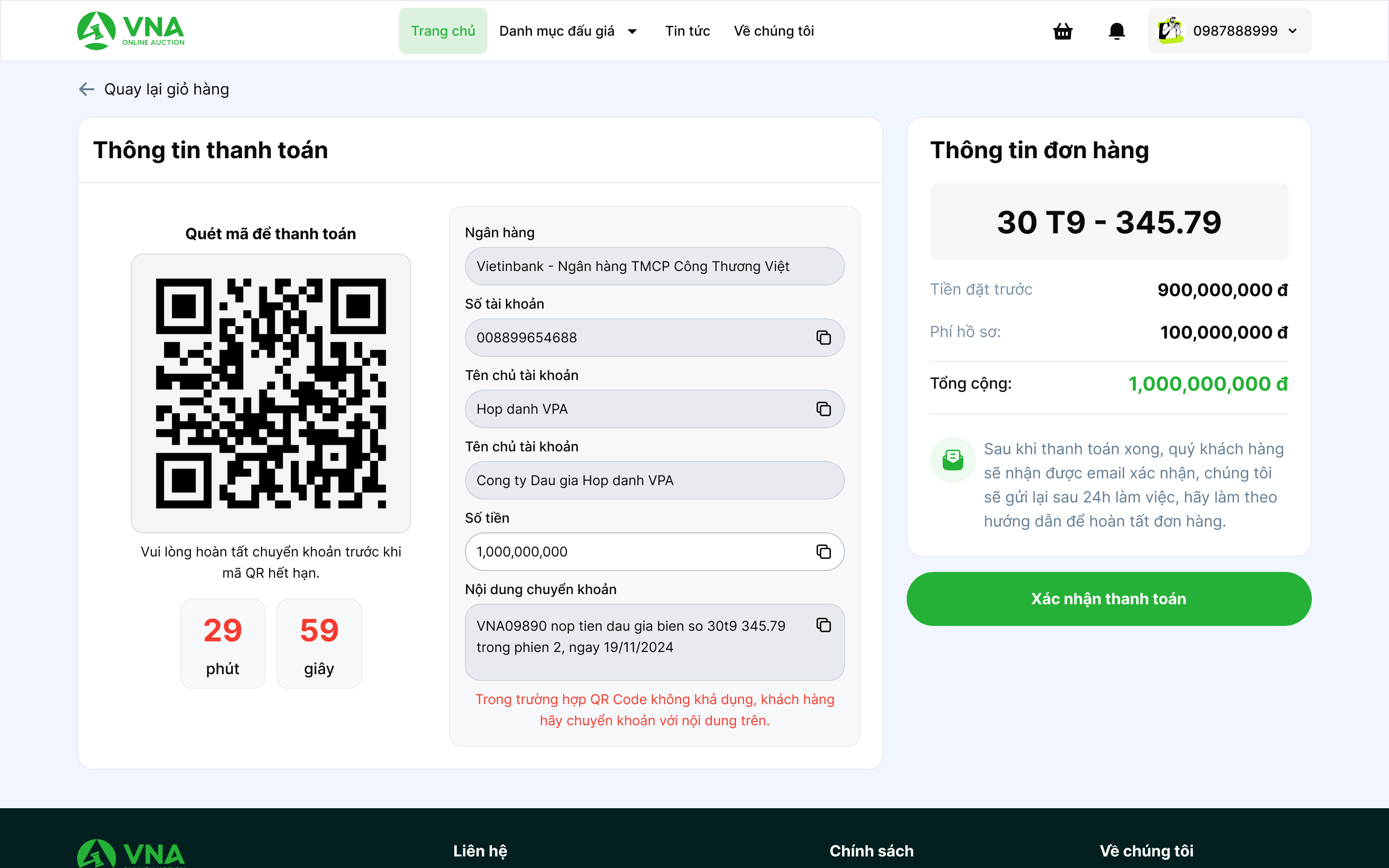Click the VNA Online Auction logo in header
This screenshot has width=1389, height=868.
click(131, 31)
